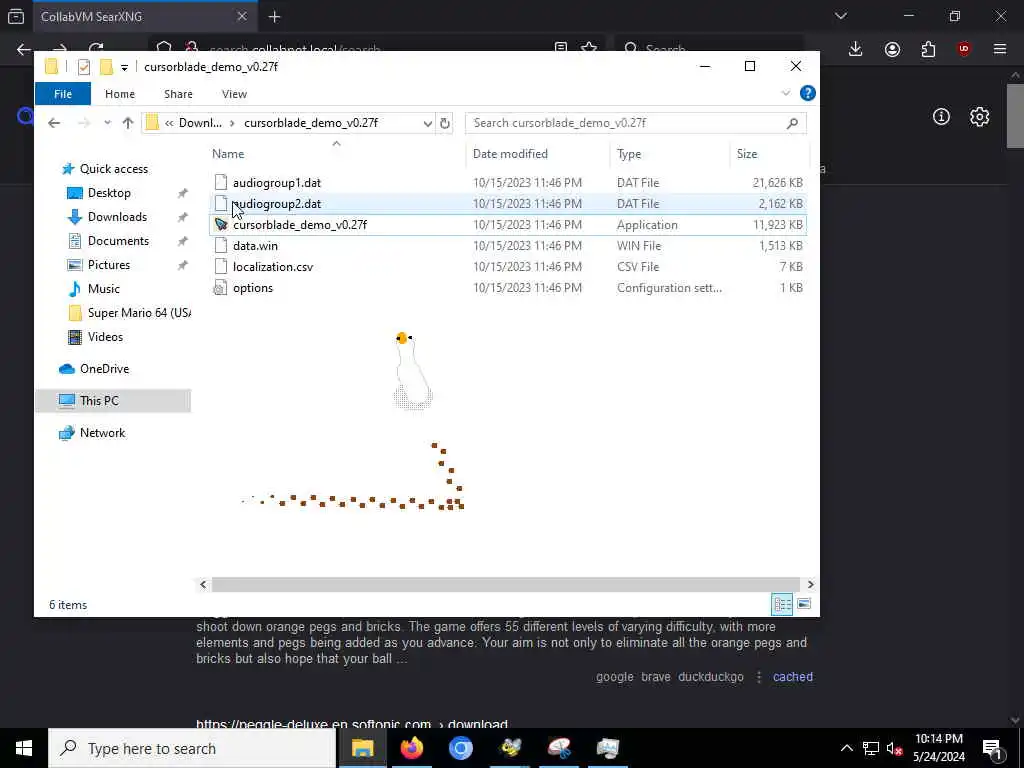Go up one folder level
This screenshot has height=768, width=1024.
point(128,123)
